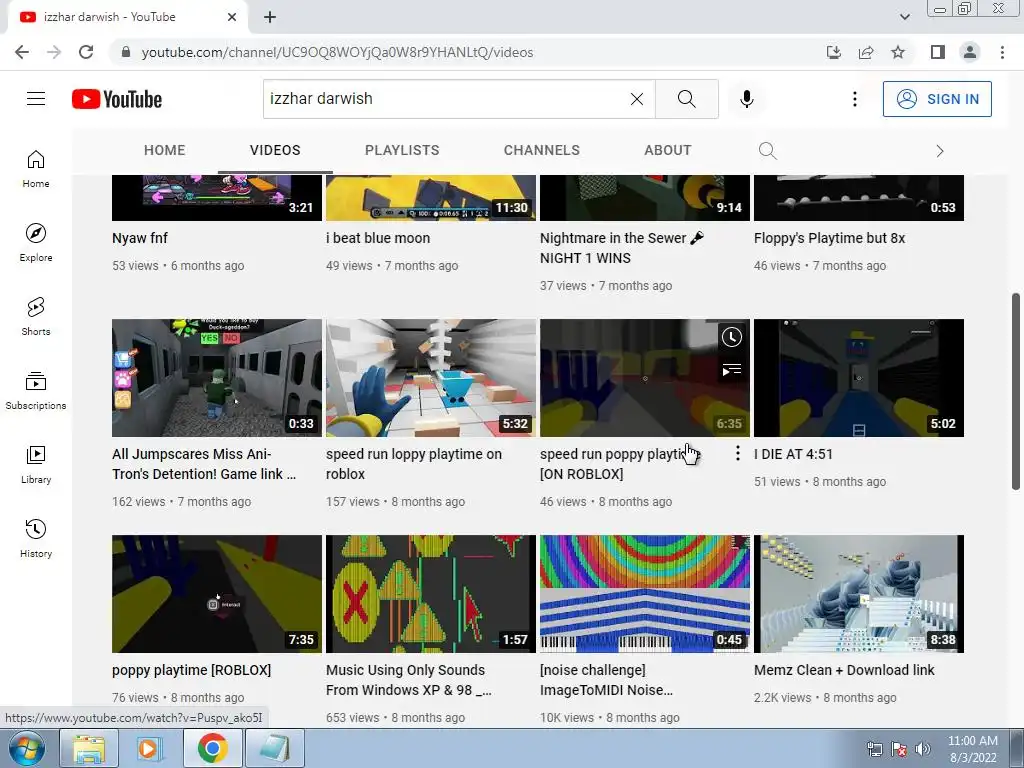
Task: Open Chrome three-dot menu
Action: pyautogui.click(x=1002, y=52)
